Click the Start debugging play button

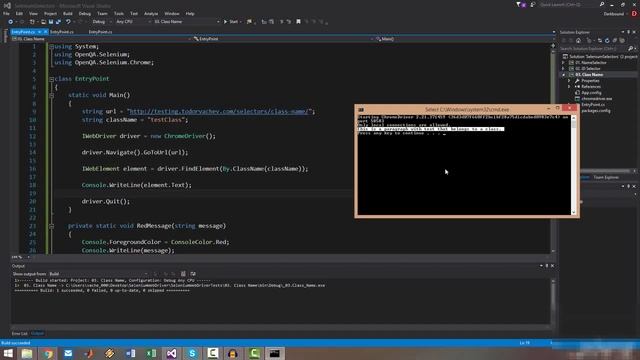(225, 22)
